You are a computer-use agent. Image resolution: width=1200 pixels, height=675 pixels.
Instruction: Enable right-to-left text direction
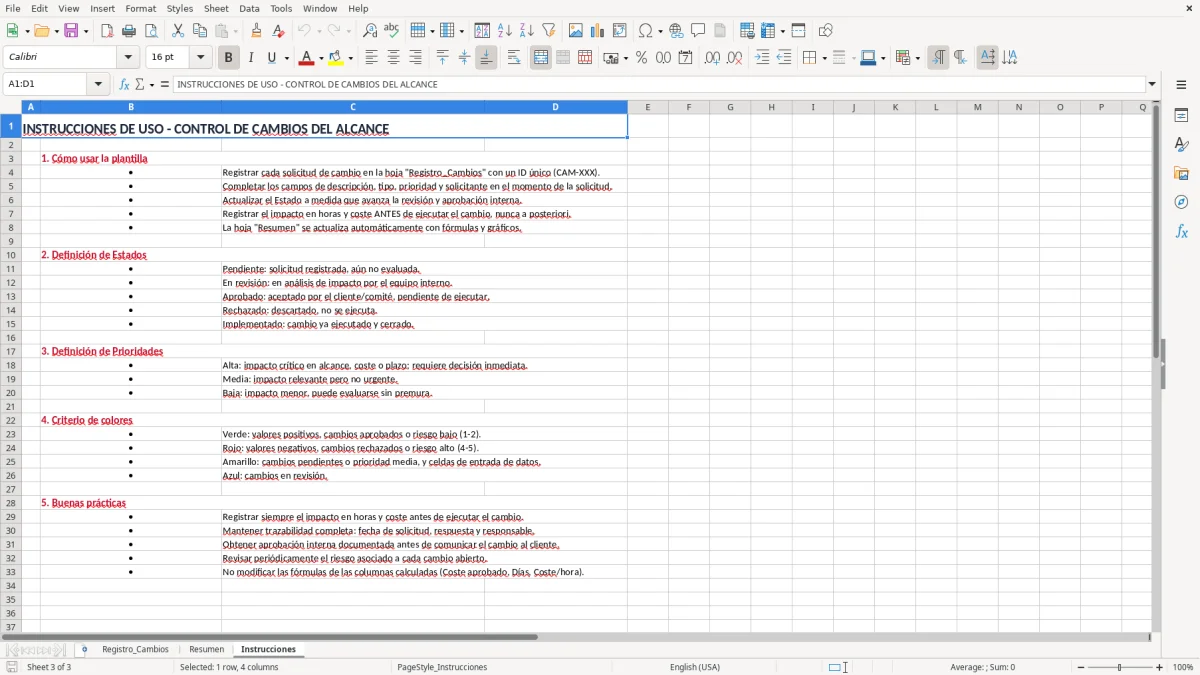coord(960,58)
